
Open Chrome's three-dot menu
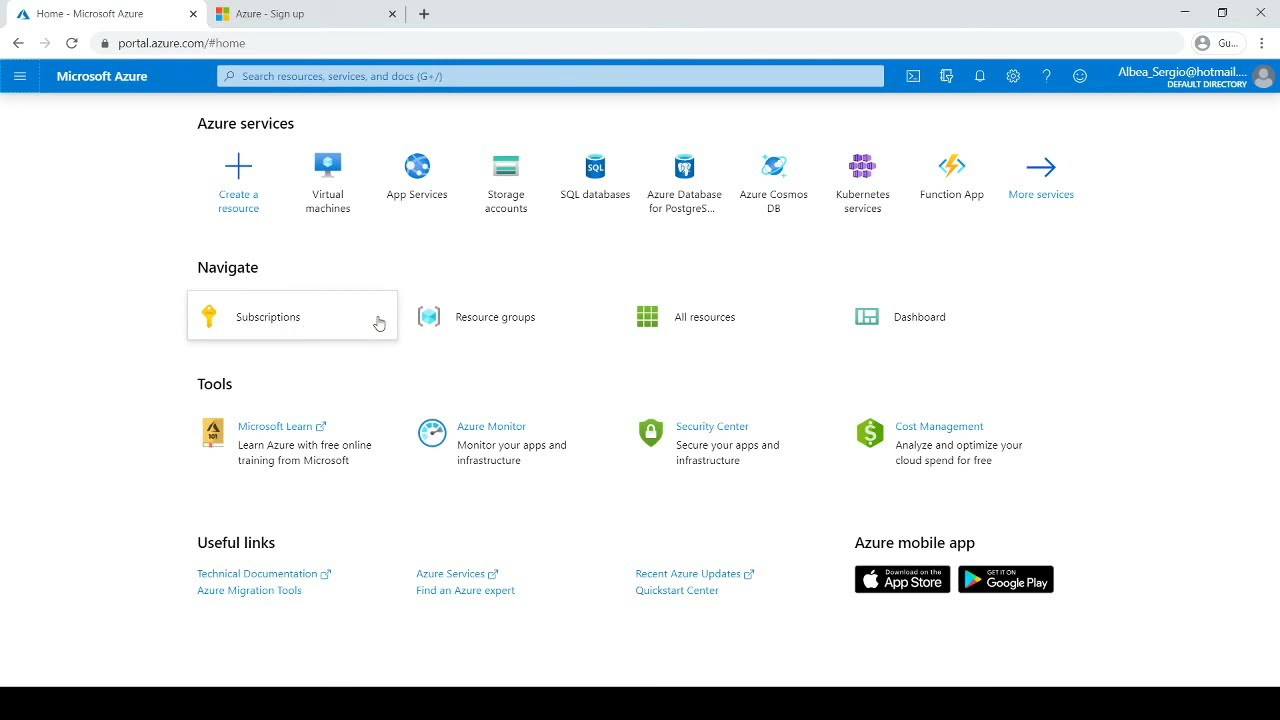pos(1263,43)
